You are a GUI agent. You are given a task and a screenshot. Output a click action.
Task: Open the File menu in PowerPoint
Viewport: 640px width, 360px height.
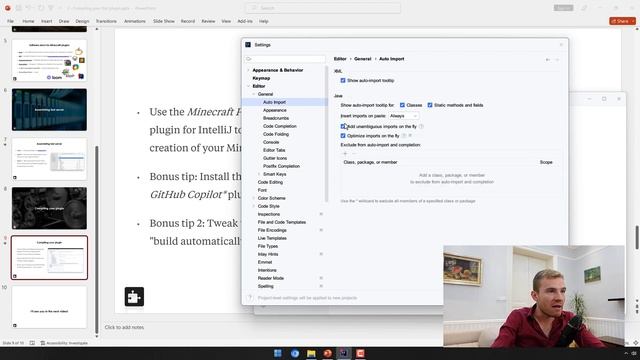point(11,21)
